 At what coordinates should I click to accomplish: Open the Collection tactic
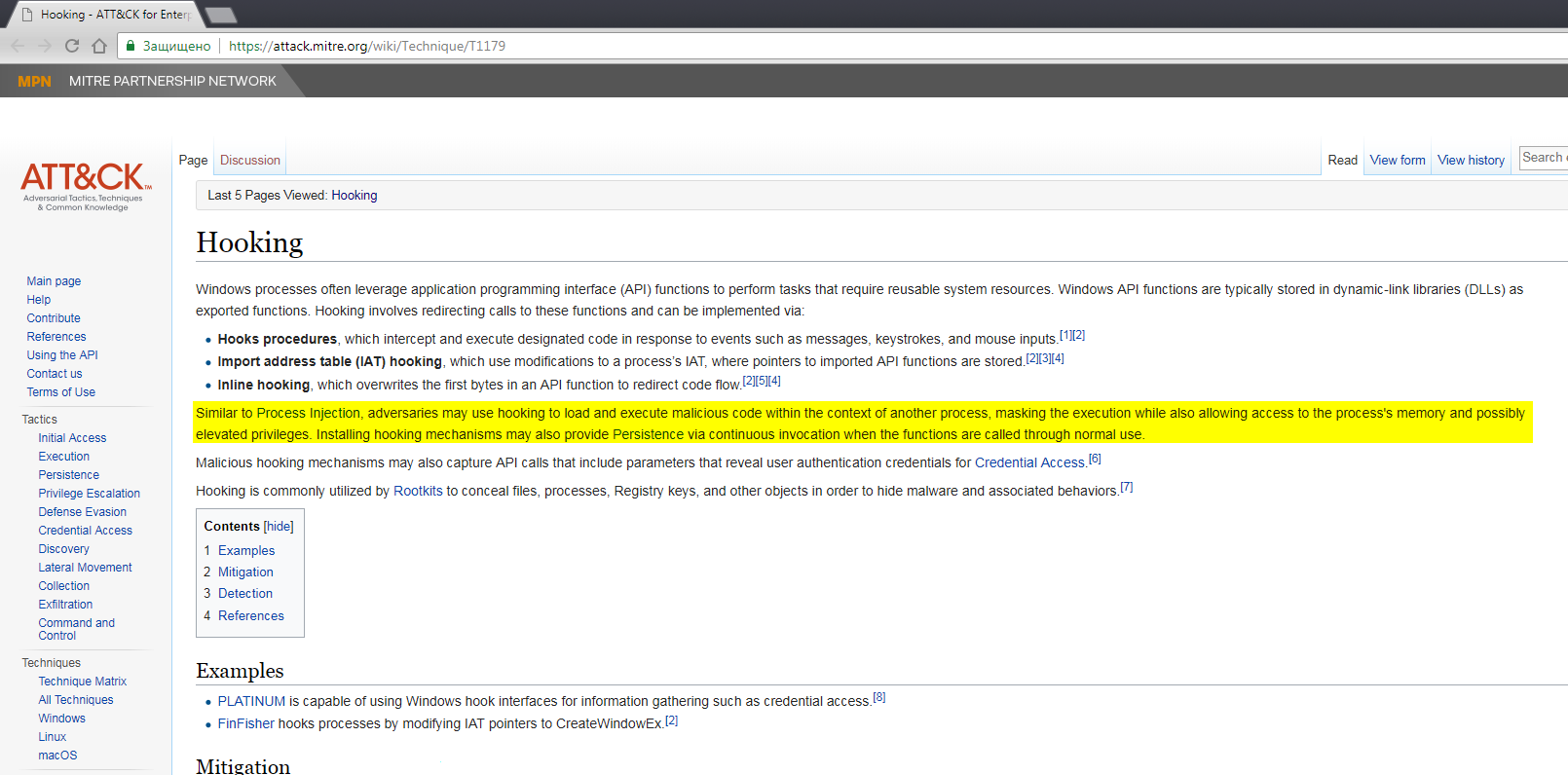pyautogui.click(x=64, y=586)
